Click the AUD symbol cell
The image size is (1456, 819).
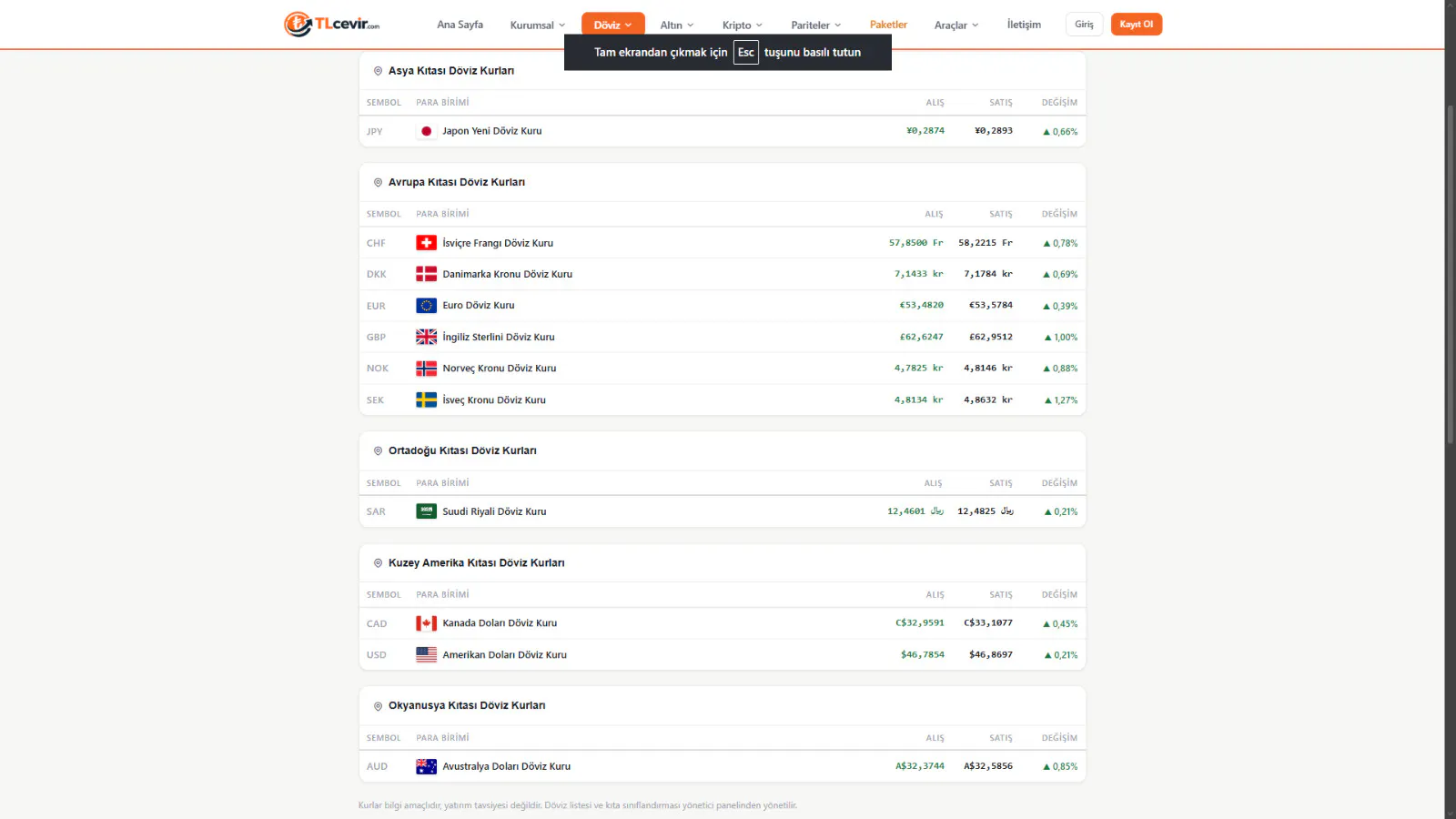pos(377,767)
